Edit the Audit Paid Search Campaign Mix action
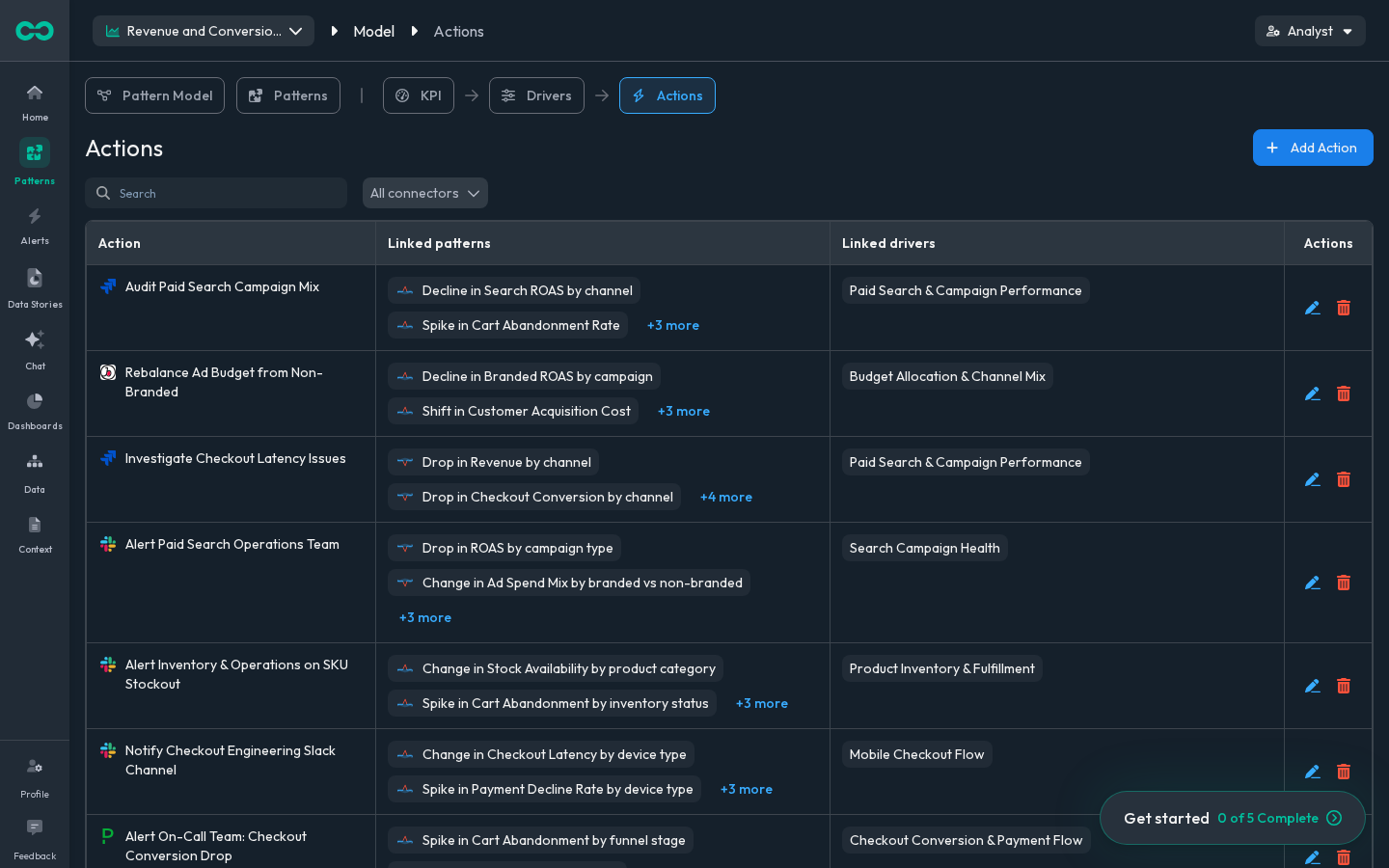Viewport: 1389px width, 868px height. [1313, 308]
